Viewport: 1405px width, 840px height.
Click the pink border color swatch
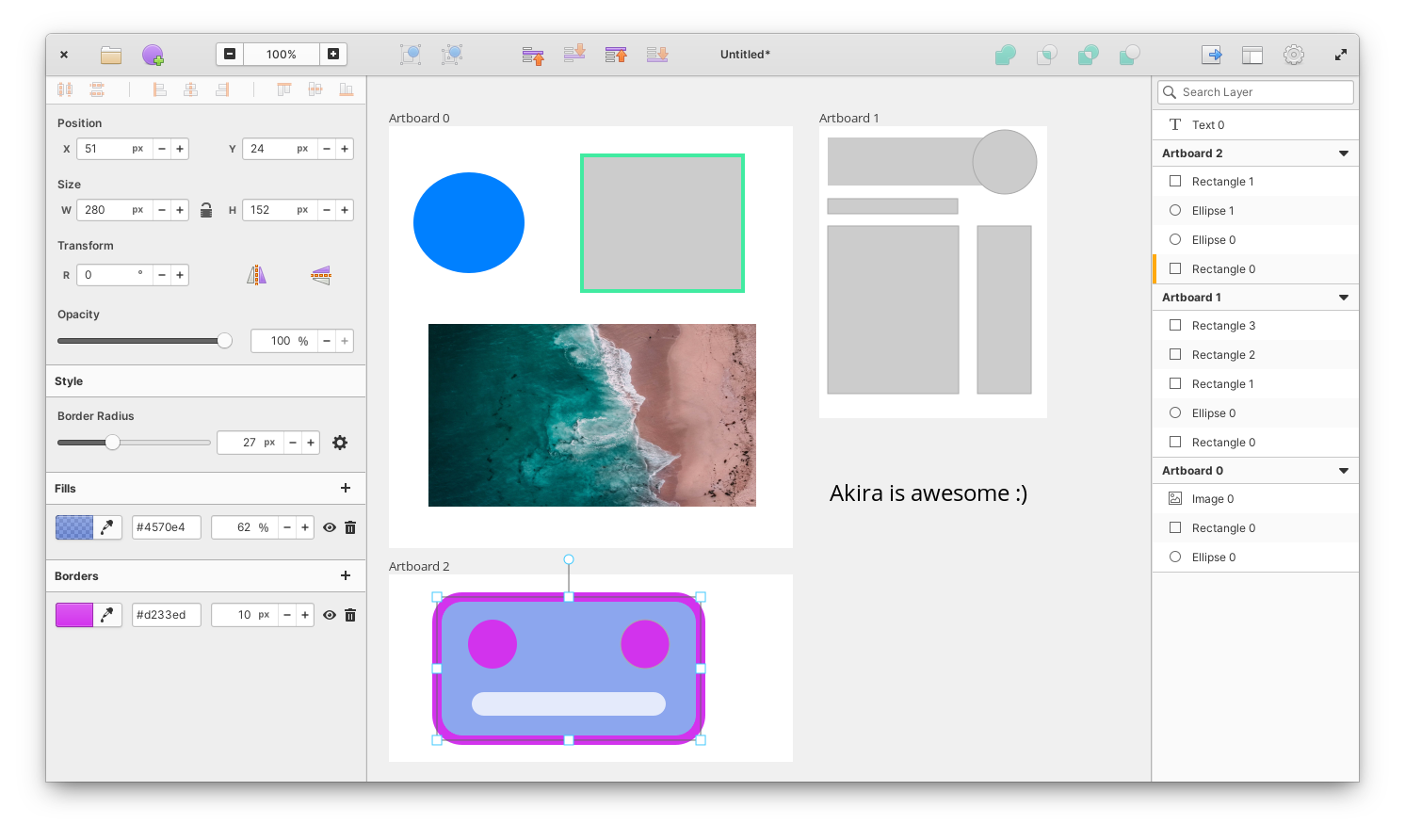[74, 615]
